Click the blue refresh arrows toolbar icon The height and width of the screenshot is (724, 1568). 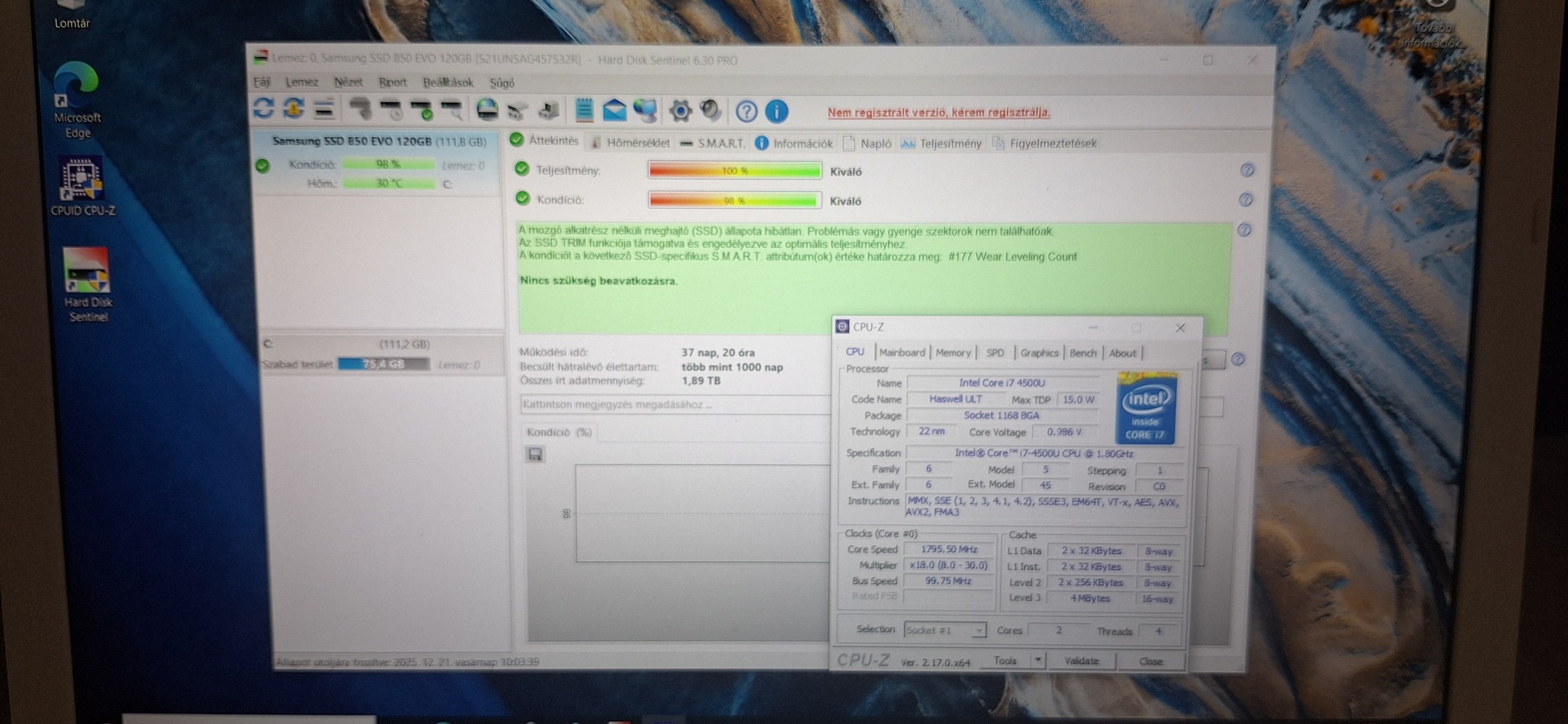(264, 109)
